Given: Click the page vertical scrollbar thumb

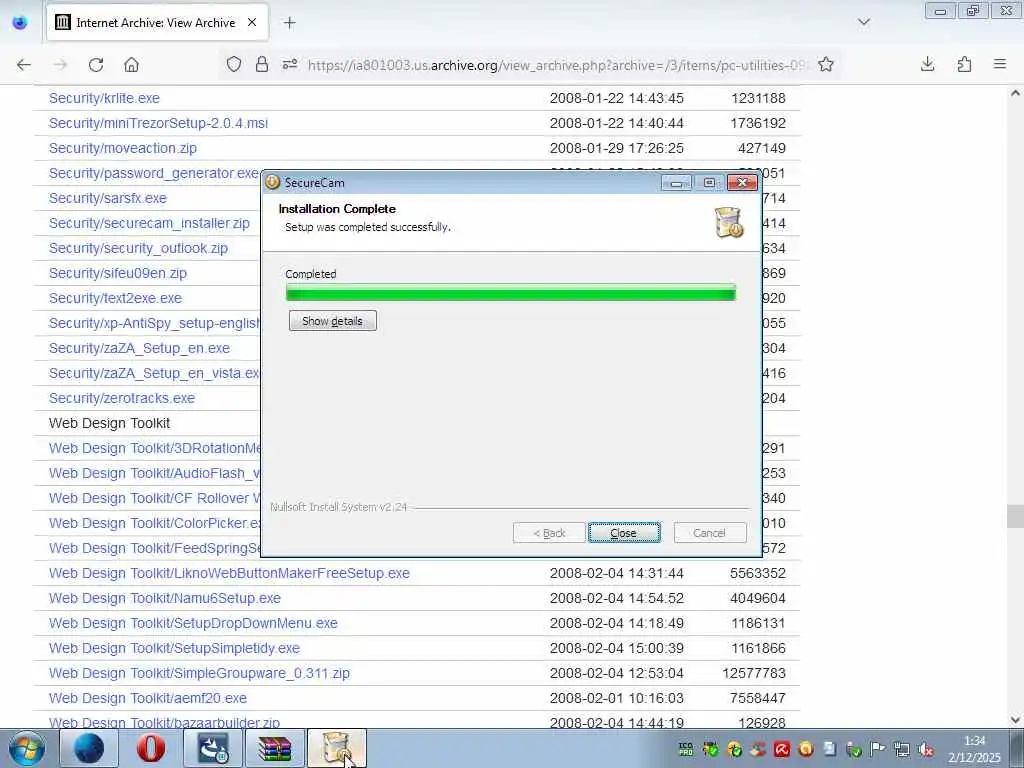Looking at the screenshot, I should pyautogui.click(x=1015, y=516).
